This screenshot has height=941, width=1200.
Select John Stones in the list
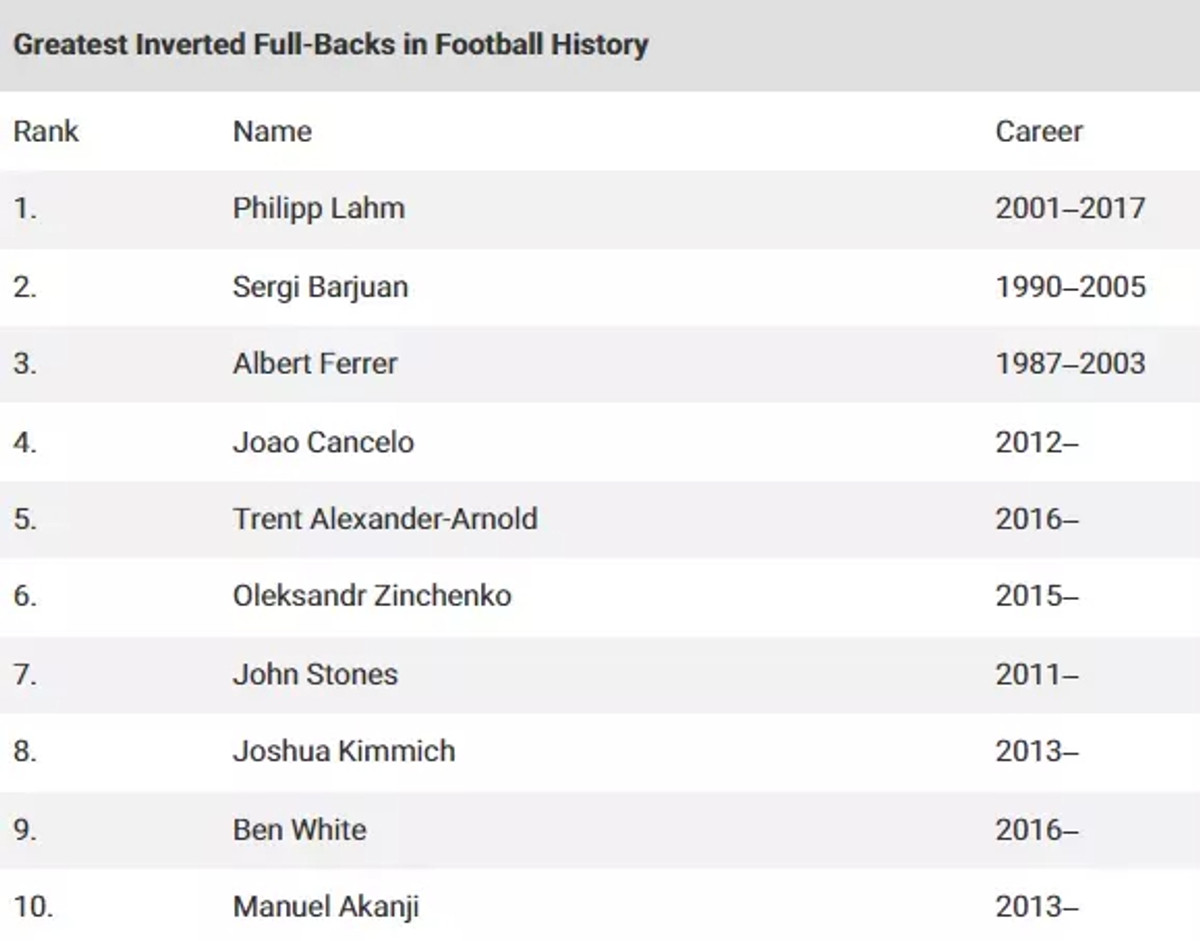(315, 674)
